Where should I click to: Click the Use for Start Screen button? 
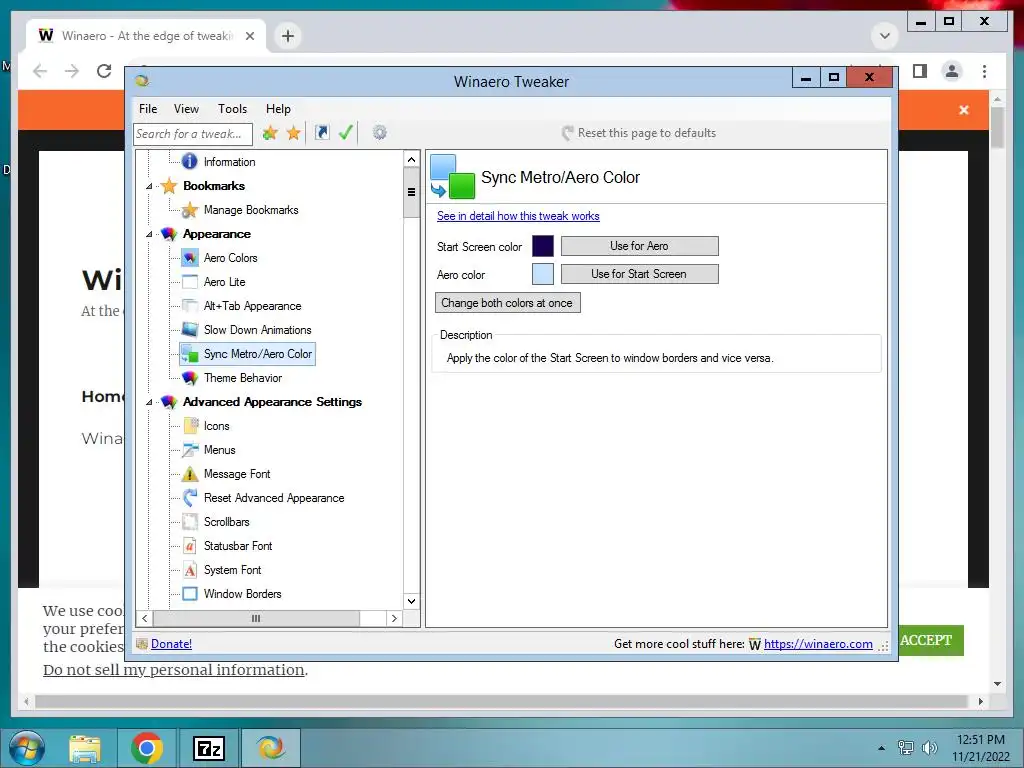click(639, 274)
